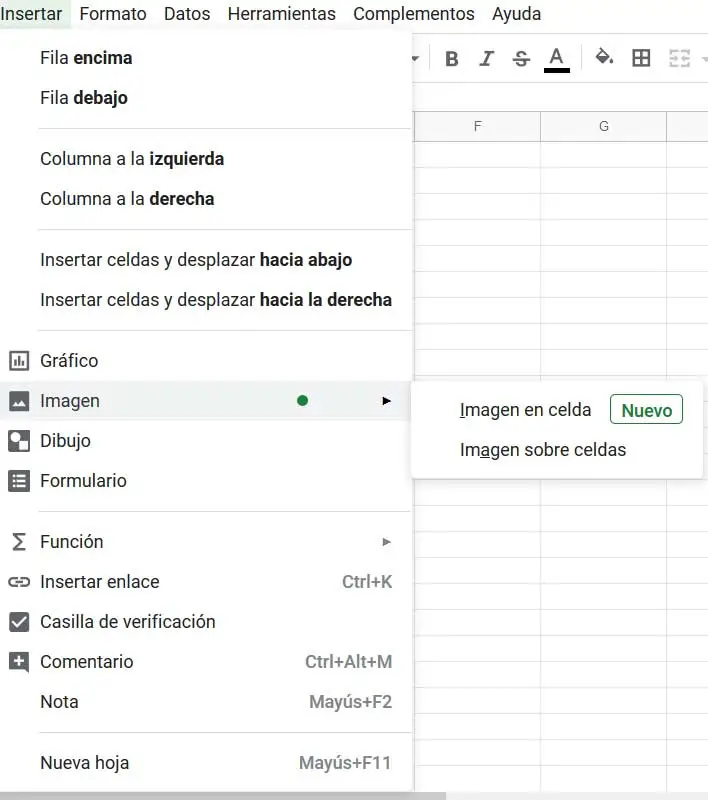Add a Comentario from the menu

click(86, 661)
